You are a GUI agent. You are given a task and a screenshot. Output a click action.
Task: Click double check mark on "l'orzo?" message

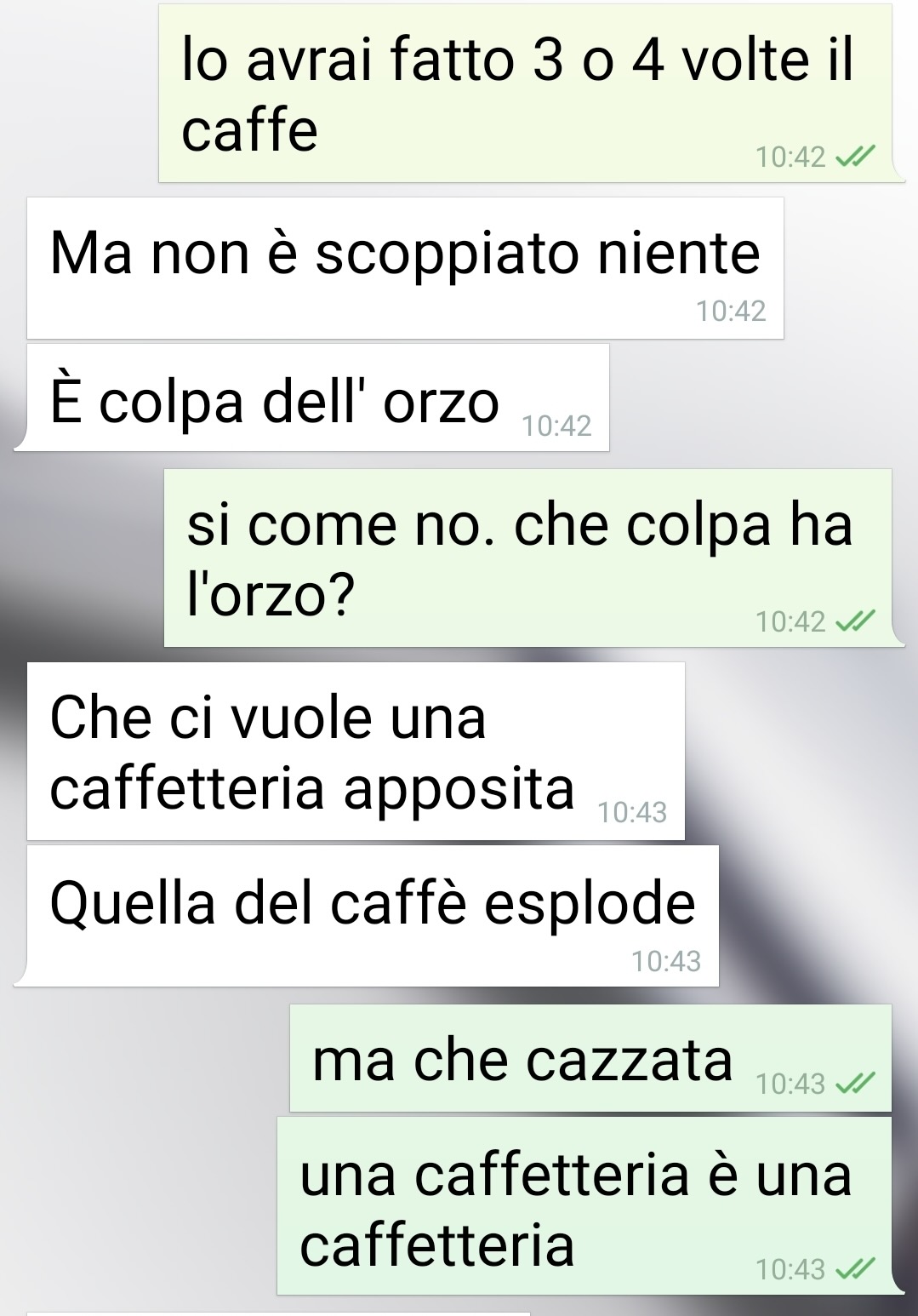tap(855, 621)
